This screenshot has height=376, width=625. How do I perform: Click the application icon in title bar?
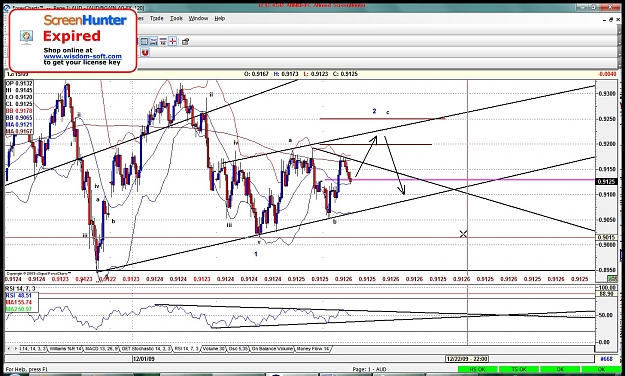(x=8, y=8)
